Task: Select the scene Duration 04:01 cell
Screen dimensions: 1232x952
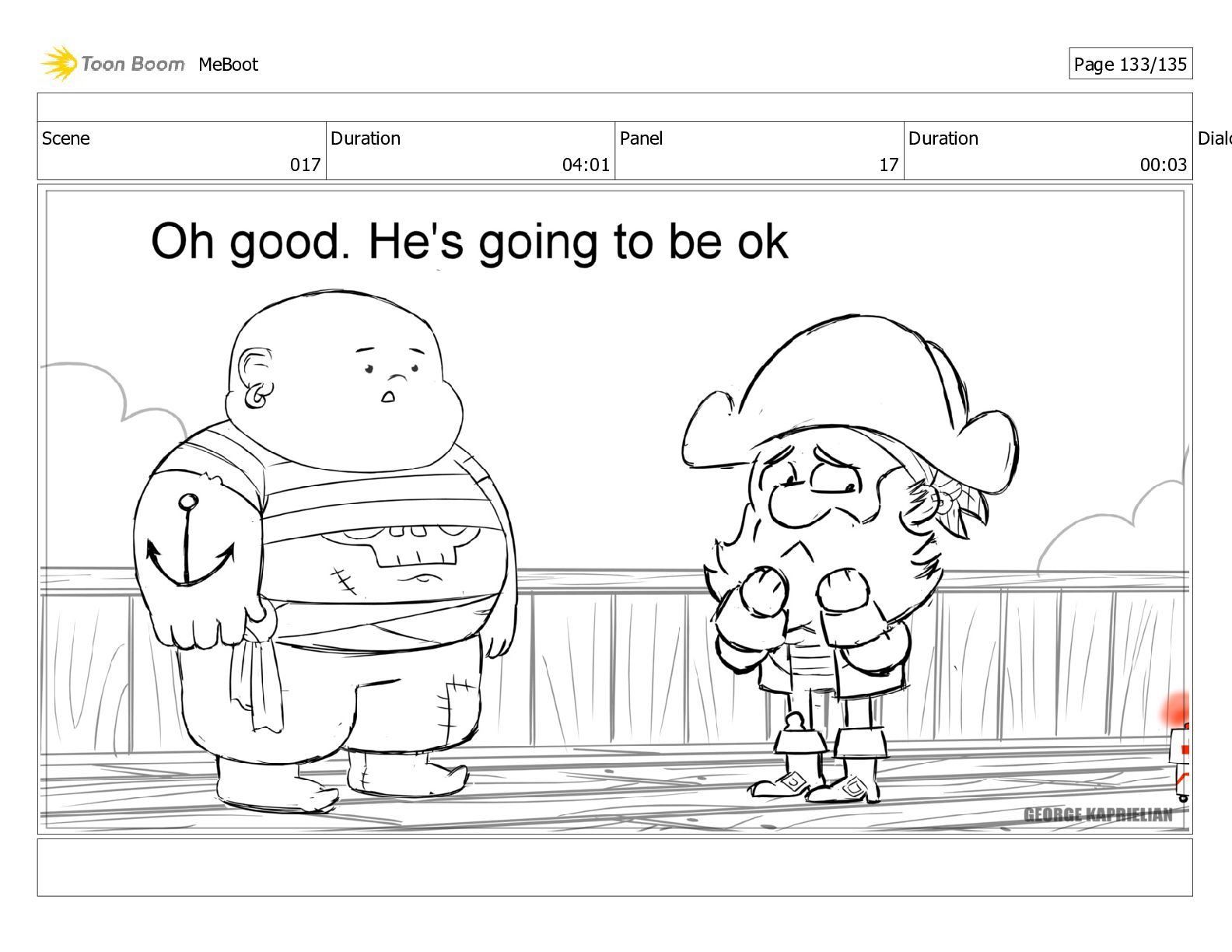Action: pos(471,151)
